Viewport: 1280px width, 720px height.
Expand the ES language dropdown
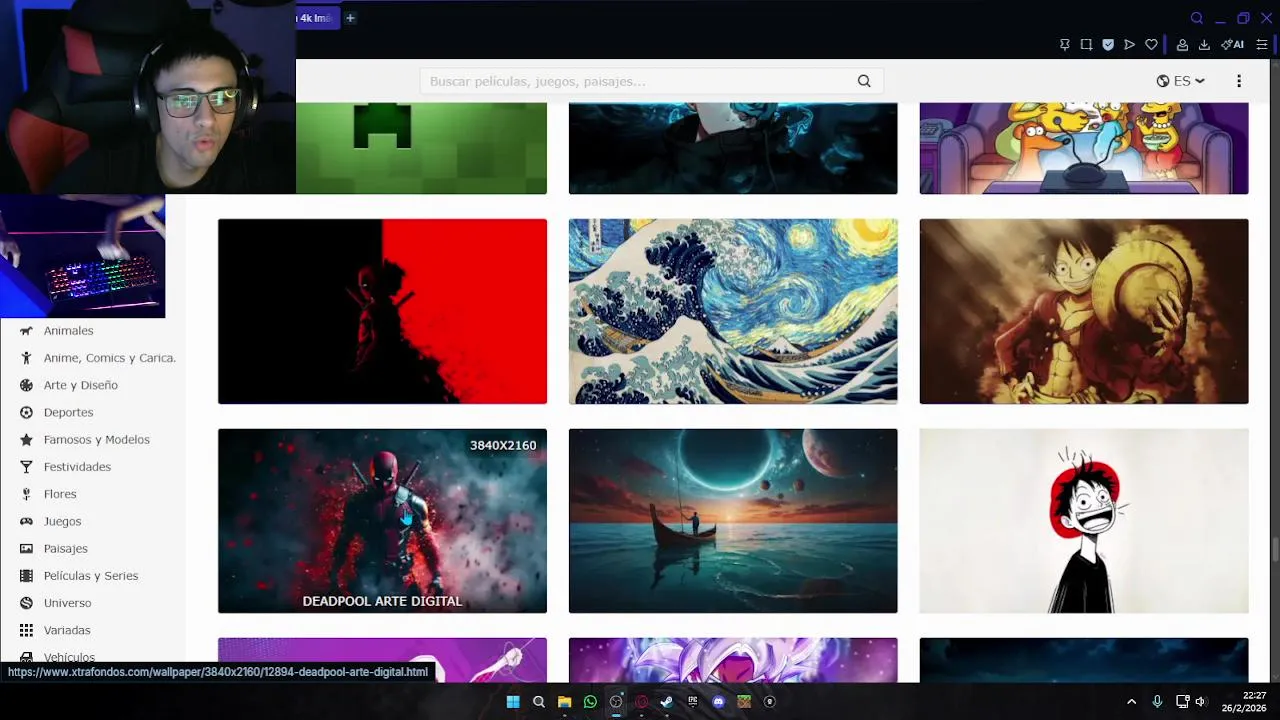1181,81
